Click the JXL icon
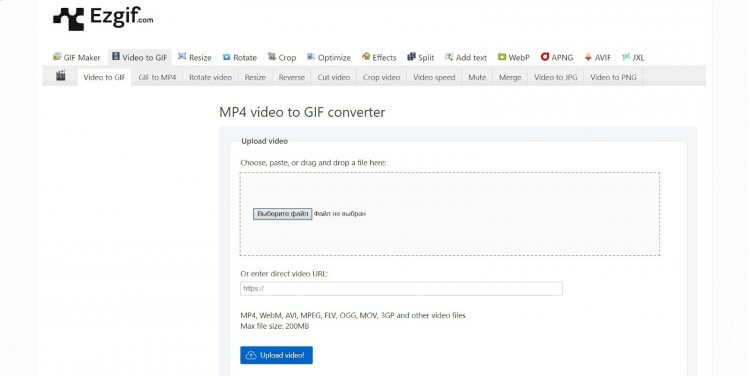Viewport: 750px width, 376px height. click(x=626, y=56)
